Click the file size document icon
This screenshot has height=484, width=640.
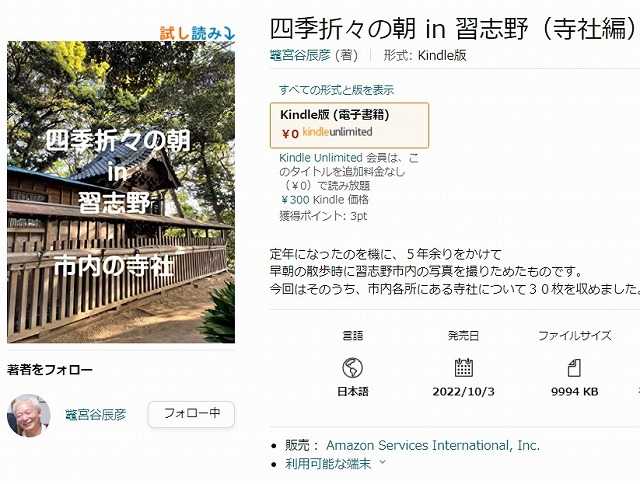coord(574,368)
